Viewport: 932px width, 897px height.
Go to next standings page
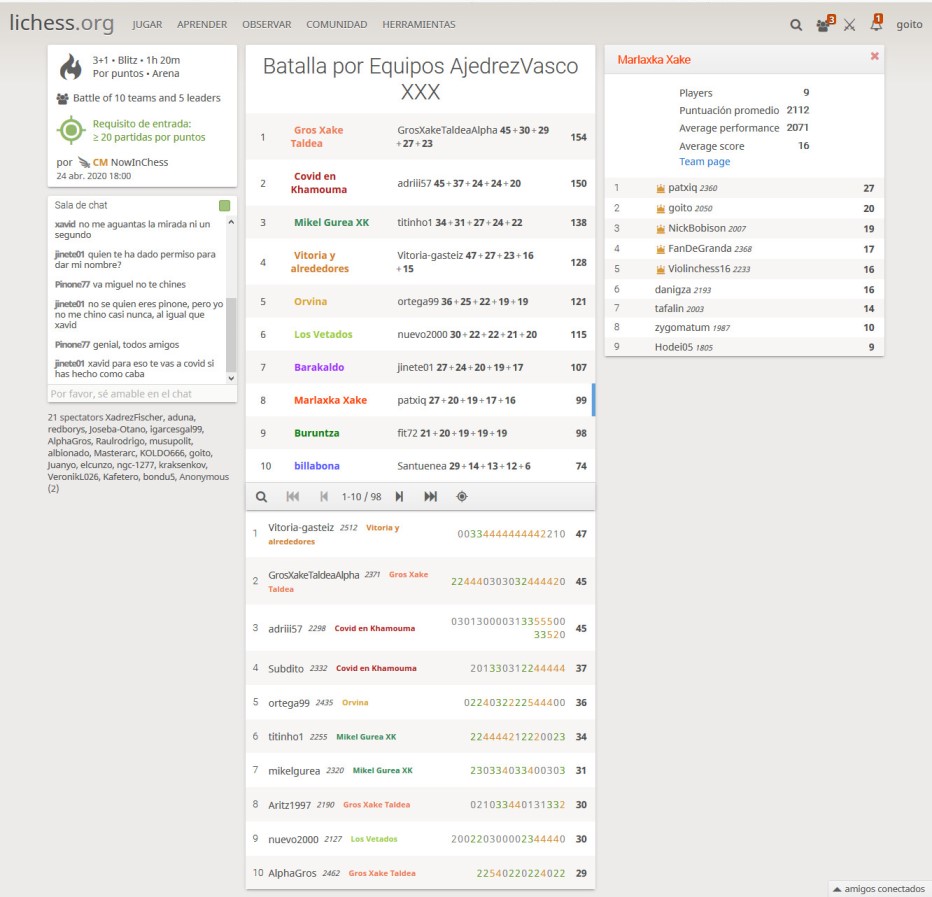click(399, 496)
